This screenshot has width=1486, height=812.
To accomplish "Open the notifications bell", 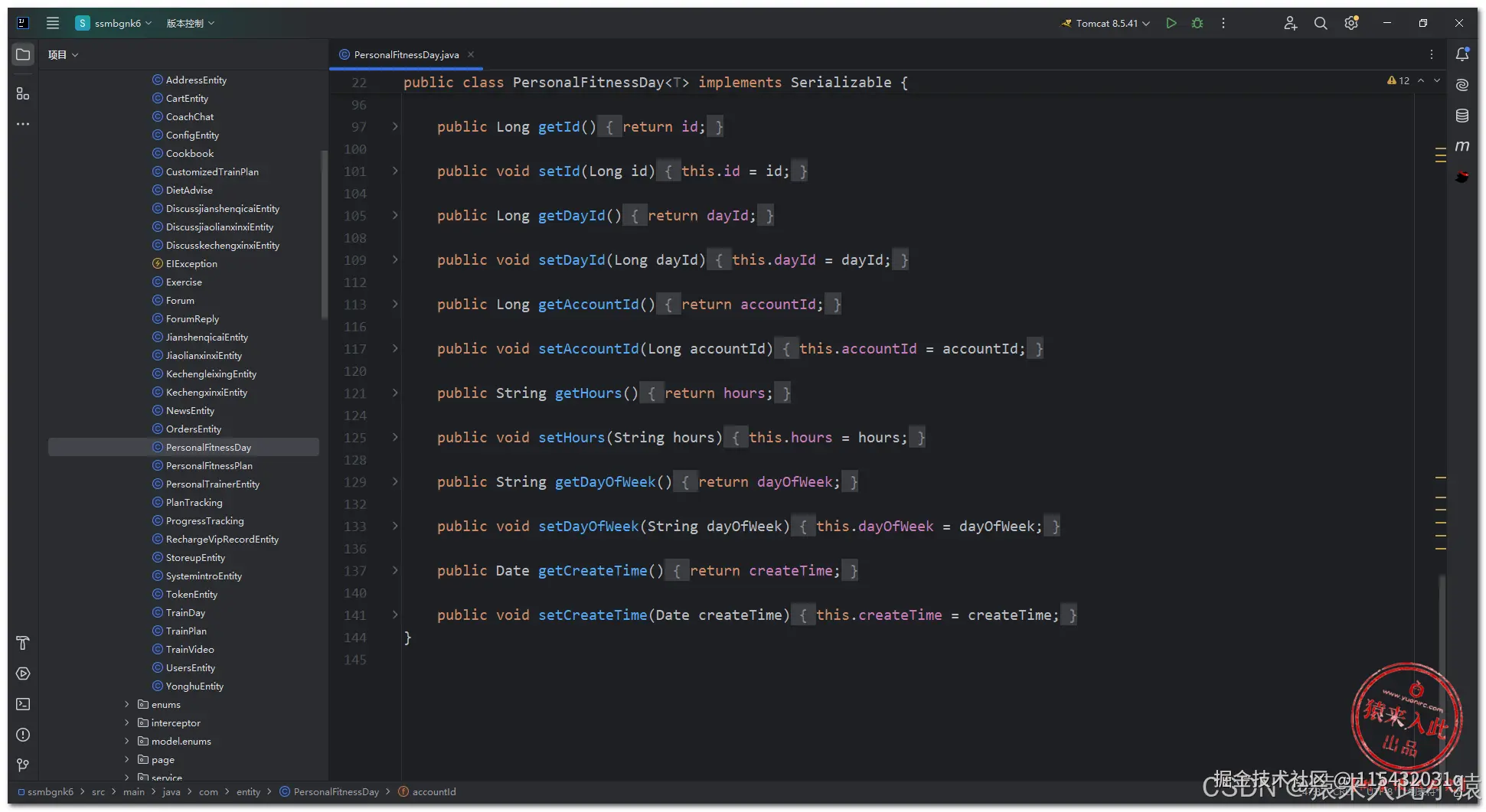I will click(1462, 54).
